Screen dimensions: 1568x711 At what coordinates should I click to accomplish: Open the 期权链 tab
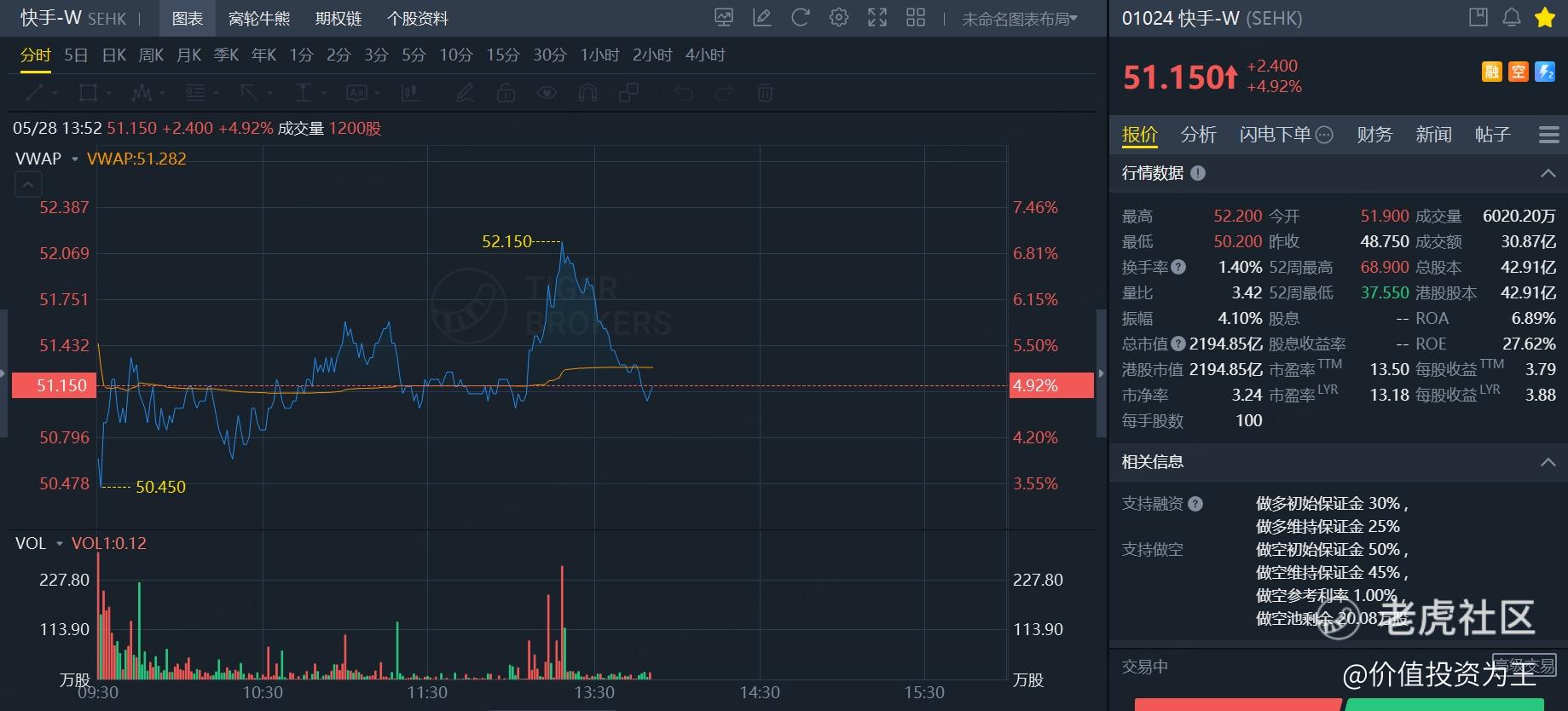pyautogui.click(x=338, y=19)
